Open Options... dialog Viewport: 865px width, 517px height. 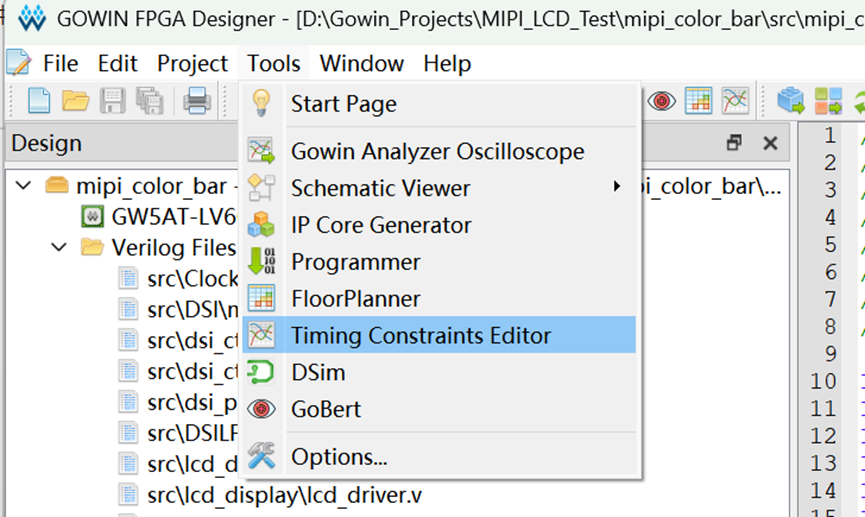click(x=439, y=457)
